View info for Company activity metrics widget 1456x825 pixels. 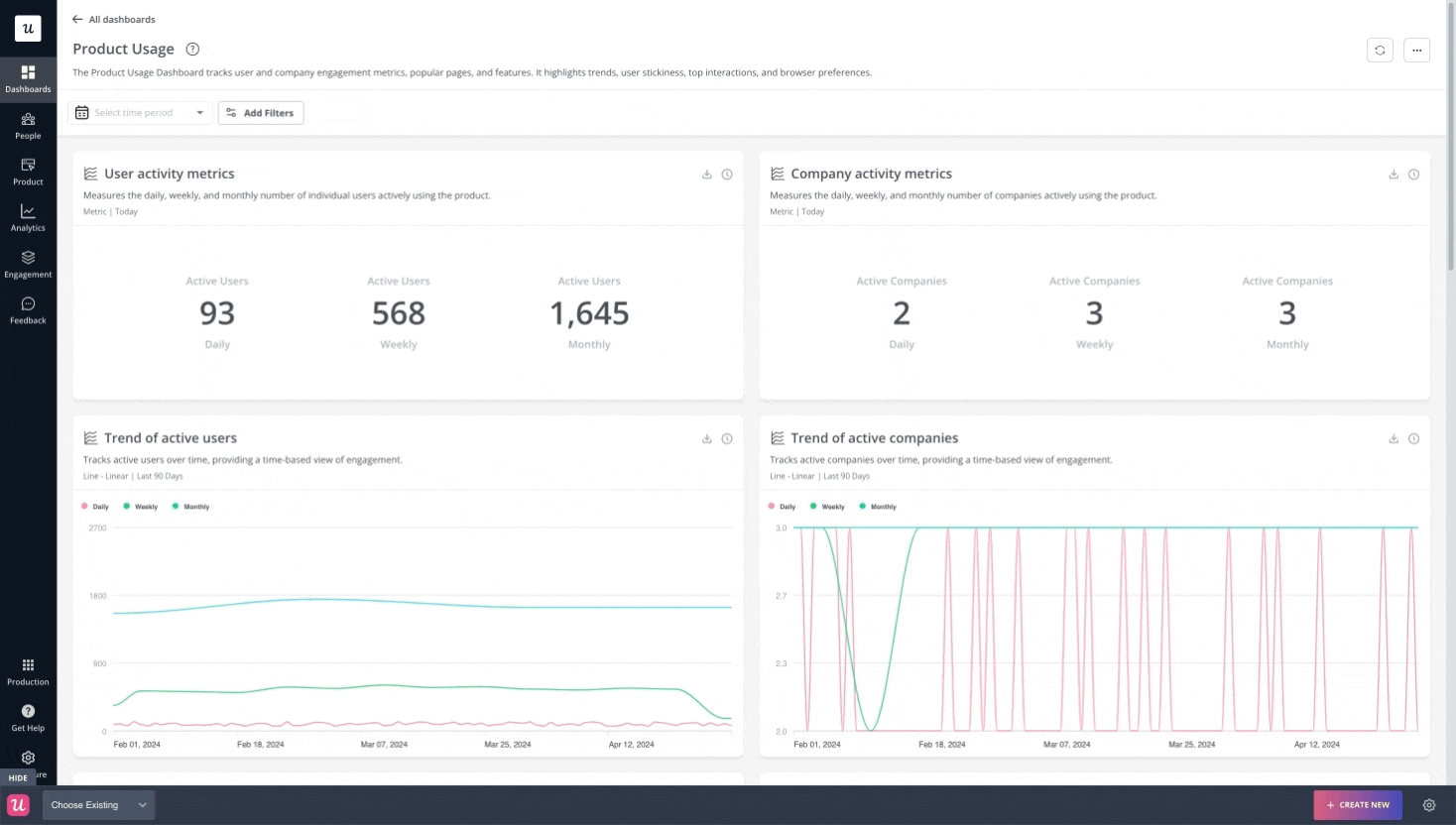(1413, 174)
